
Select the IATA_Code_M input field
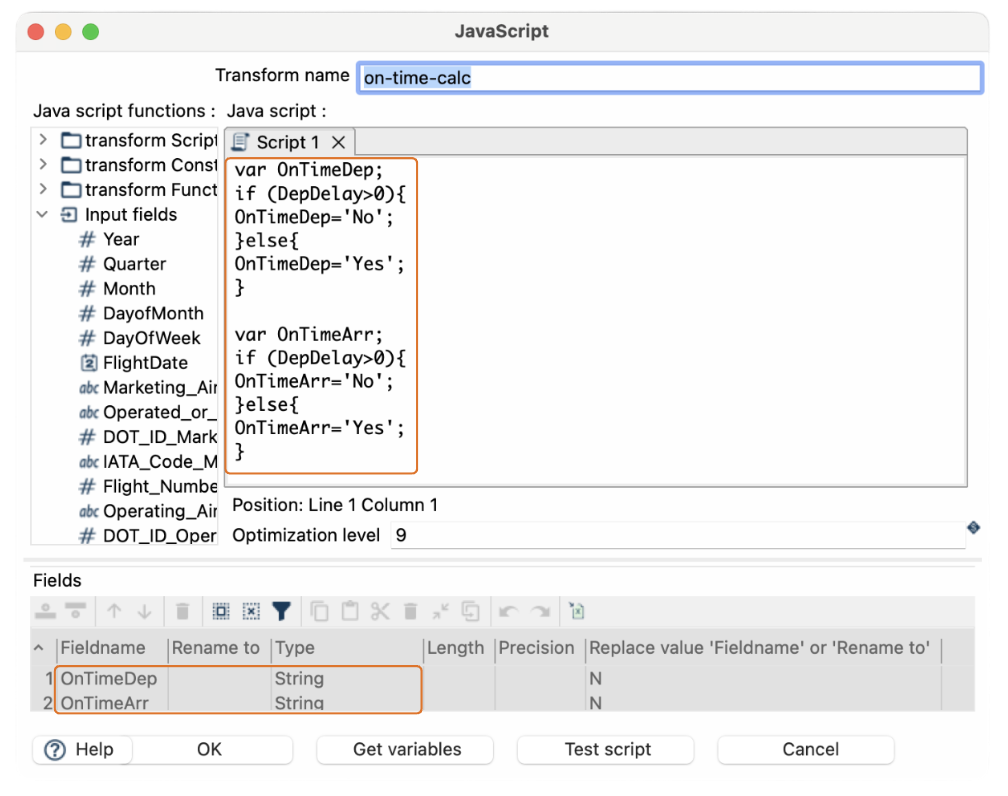[159, 462]
